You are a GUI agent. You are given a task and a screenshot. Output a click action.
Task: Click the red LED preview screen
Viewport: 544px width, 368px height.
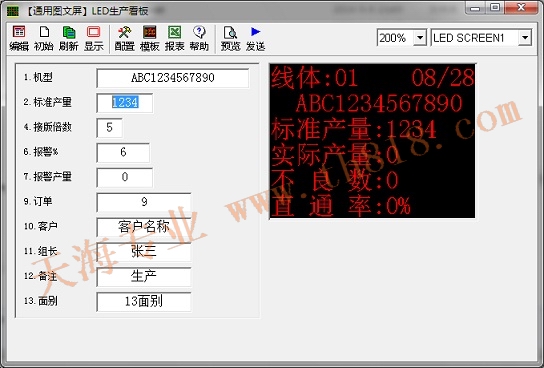coord(372,141)
